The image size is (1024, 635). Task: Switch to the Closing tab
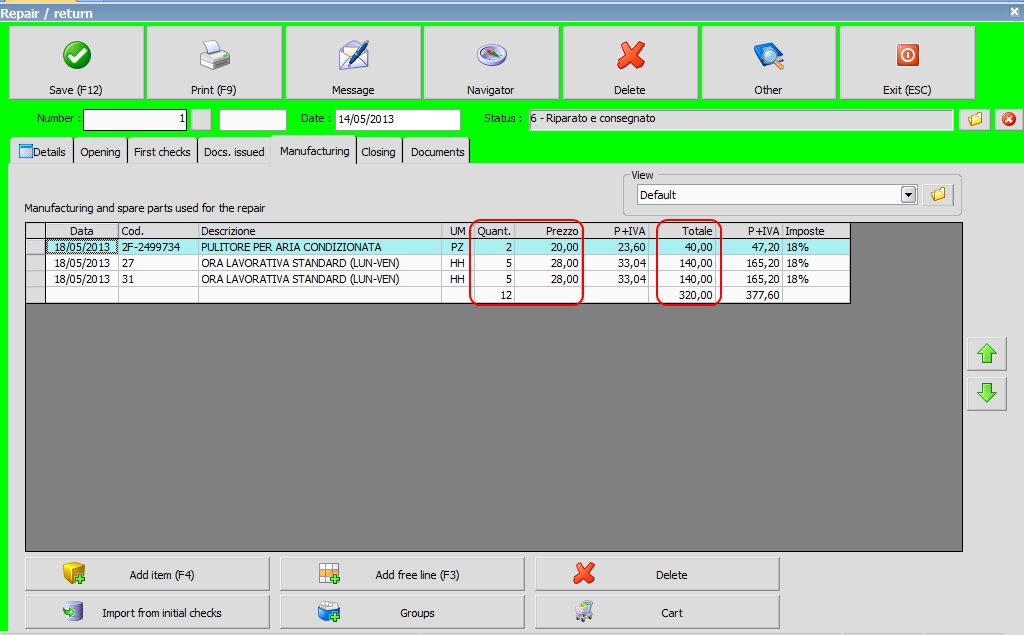point(378,152)
